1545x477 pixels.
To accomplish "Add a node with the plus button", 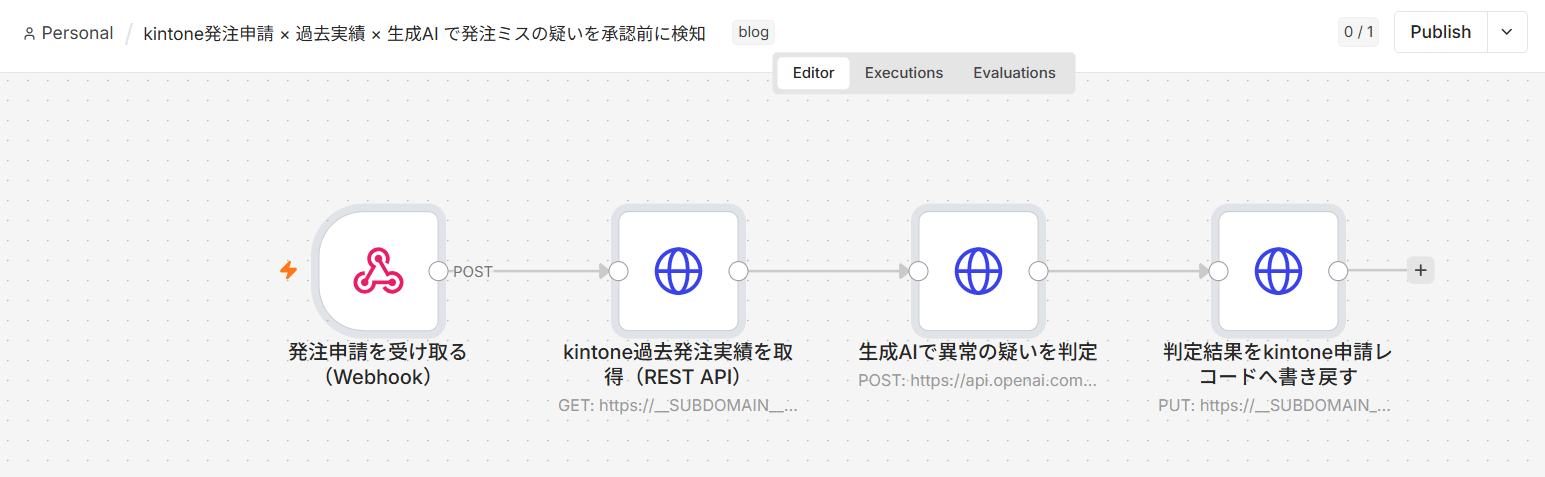I will click(x=1420, y=270).
